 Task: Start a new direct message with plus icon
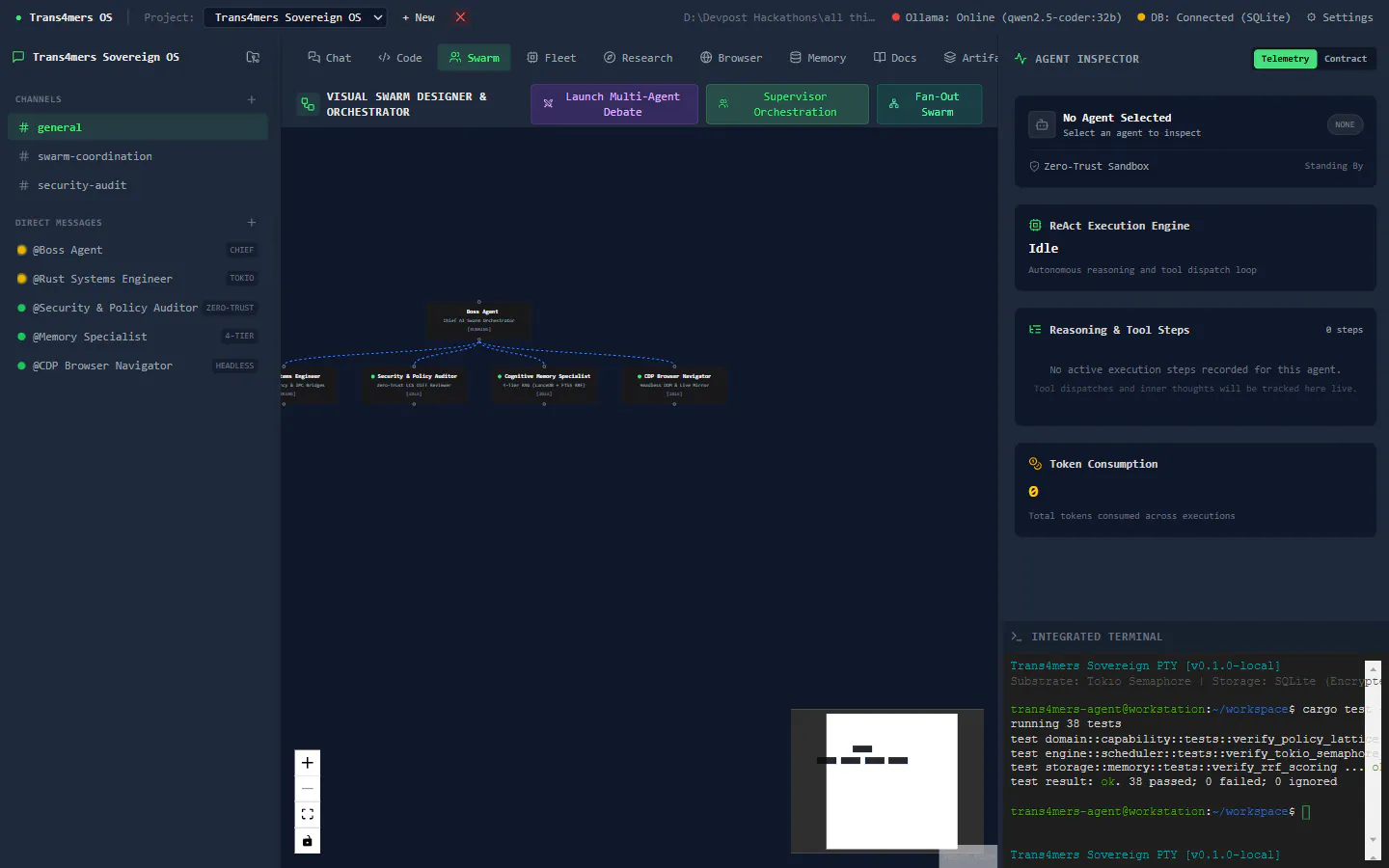coord(252,223)
